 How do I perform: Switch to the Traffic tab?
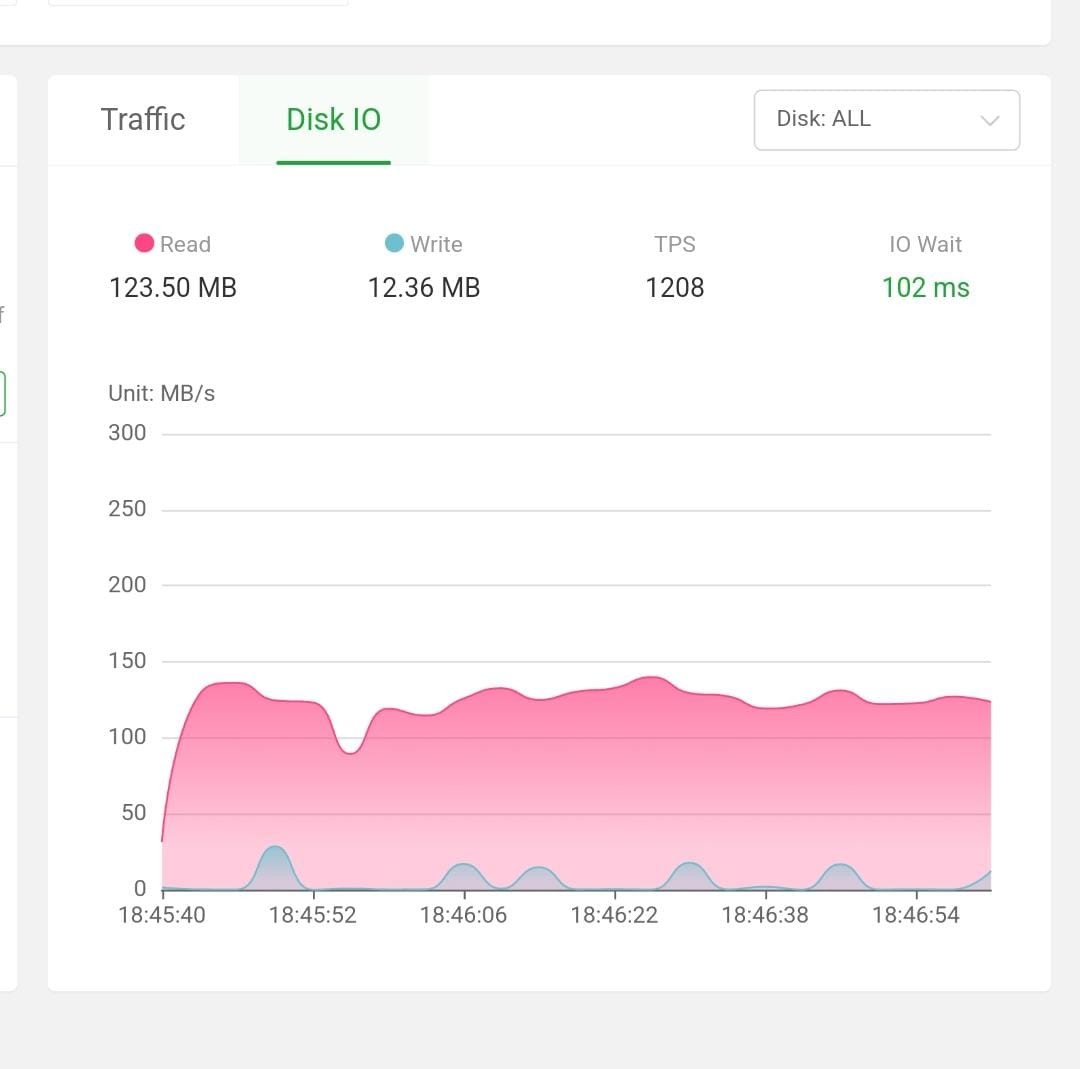click(143, 119)
